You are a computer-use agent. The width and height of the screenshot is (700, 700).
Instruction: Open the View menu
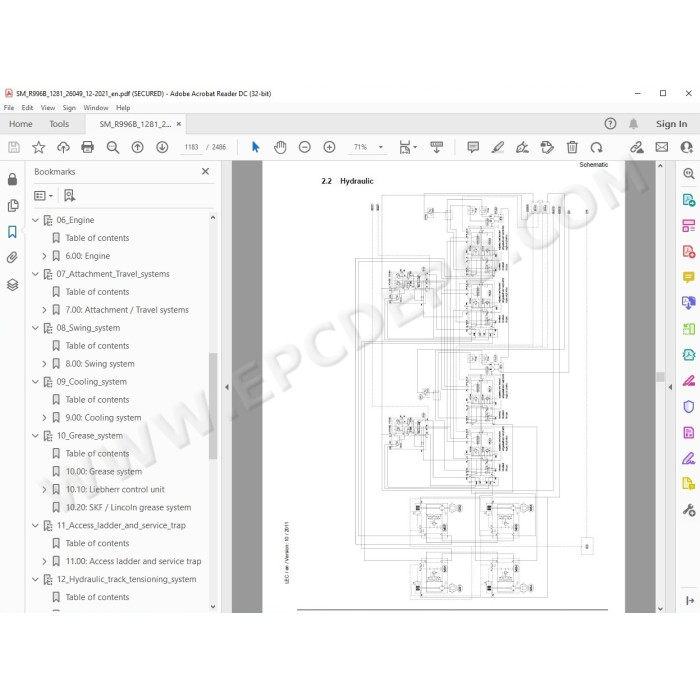point(48,108)
